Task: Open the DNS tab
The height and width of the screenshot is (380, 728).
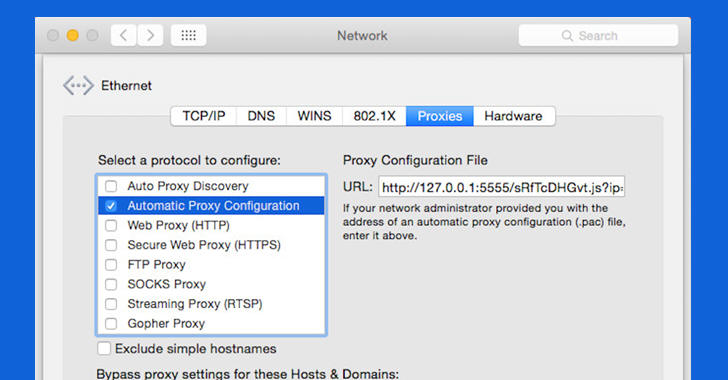Action: coord(261,116)
